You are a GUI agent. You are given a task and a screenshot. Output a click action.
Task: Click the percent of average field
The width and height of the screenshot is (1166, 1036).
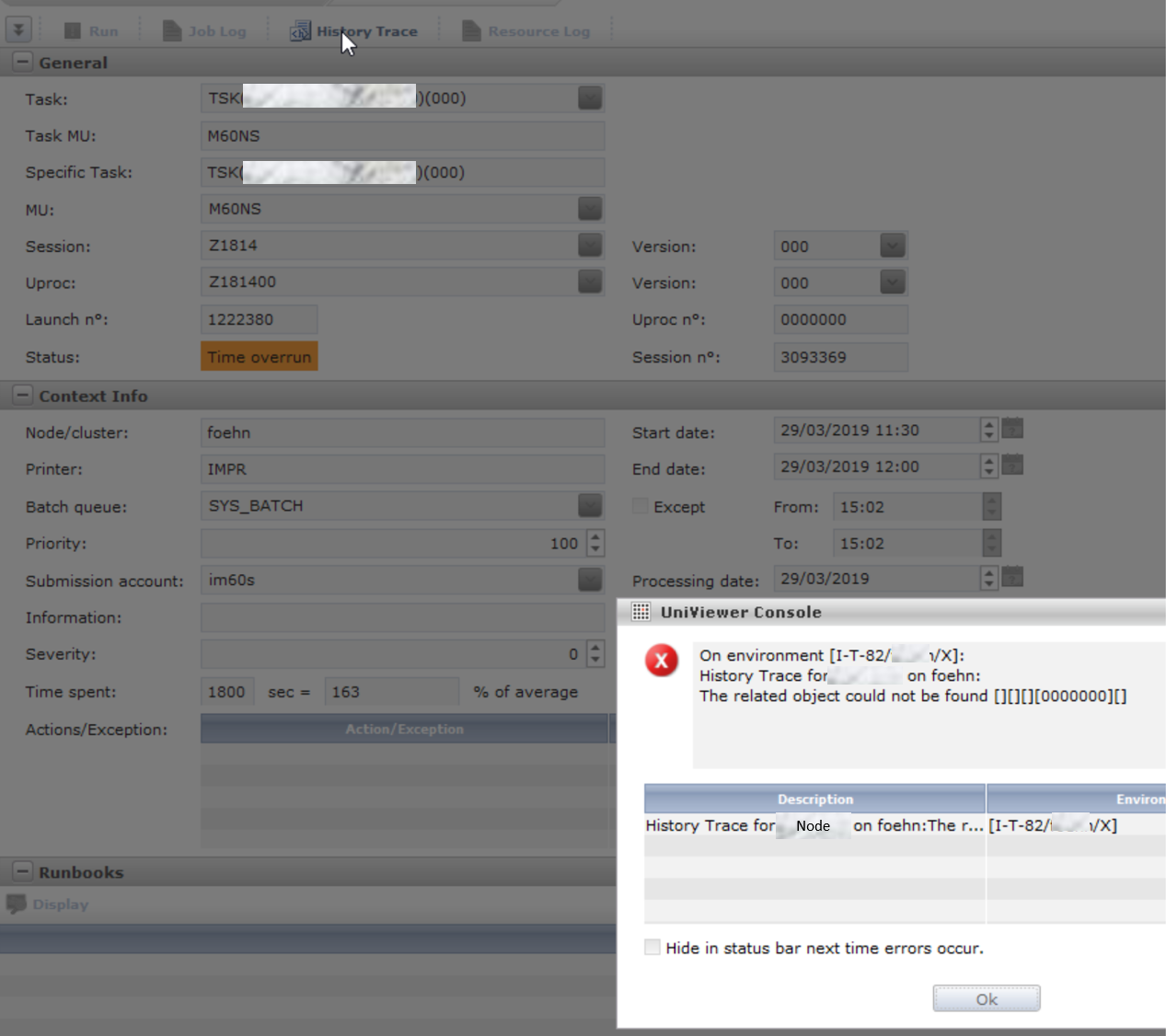click(x=391, y=692)
